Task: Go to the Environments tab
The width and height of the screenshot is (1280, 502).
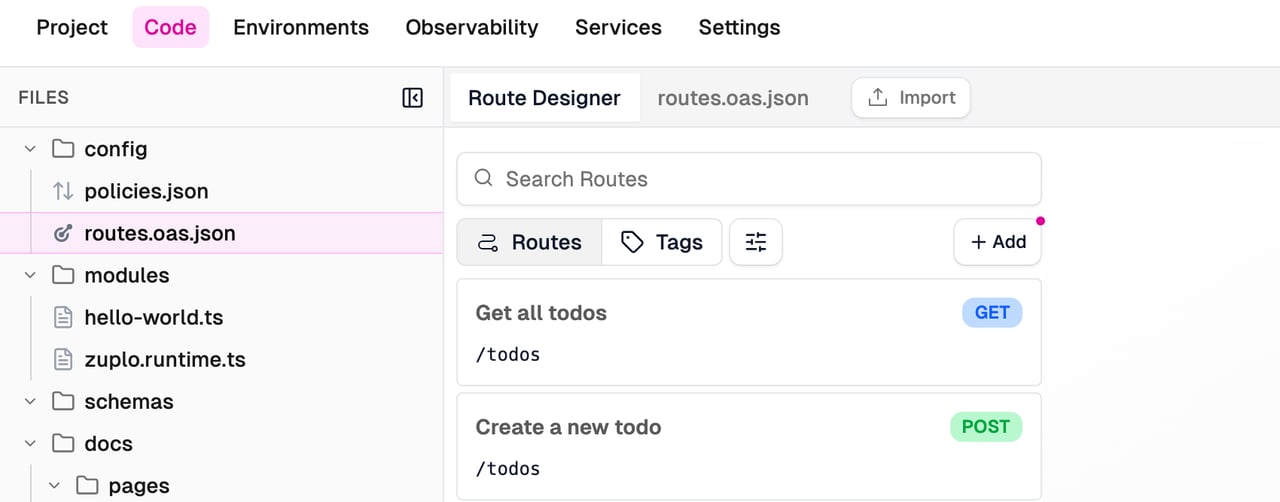Action: [301, 27]
